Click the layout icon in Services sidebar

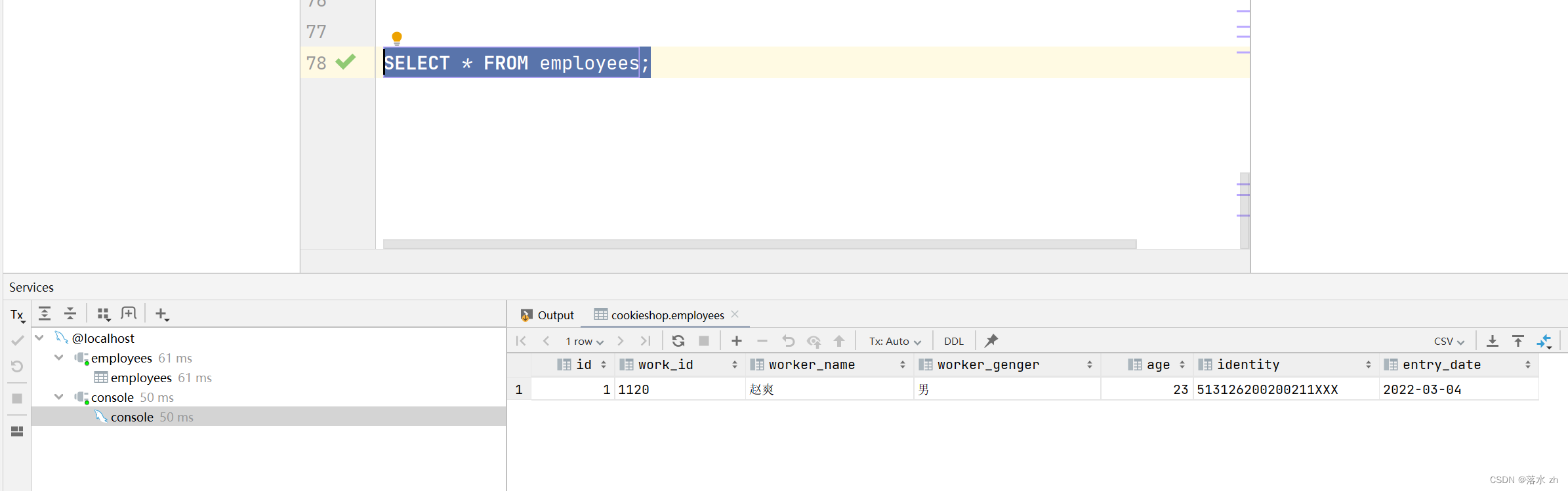coord(17,431)
